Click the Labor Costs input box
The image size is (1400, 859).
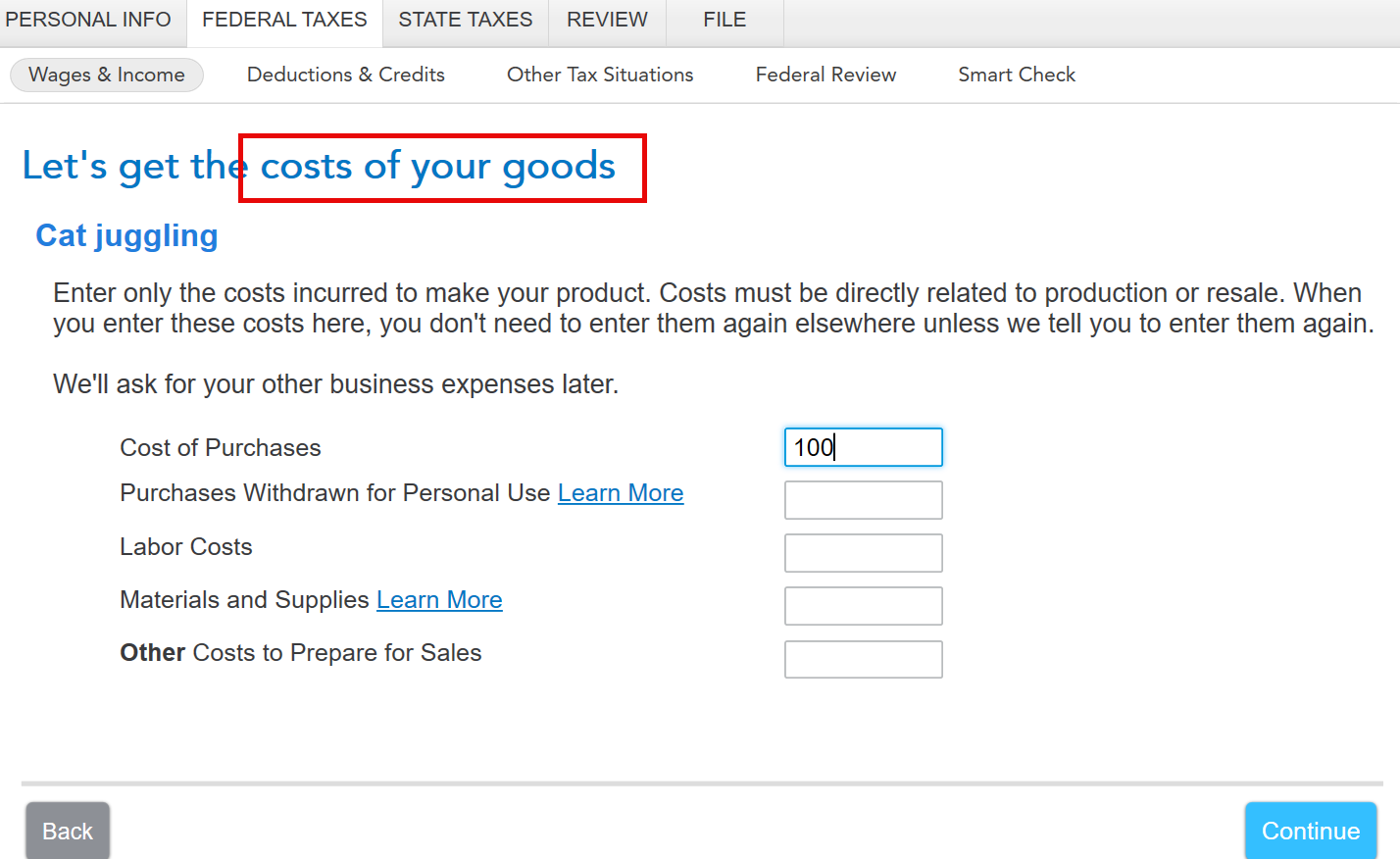click(863, 553)
